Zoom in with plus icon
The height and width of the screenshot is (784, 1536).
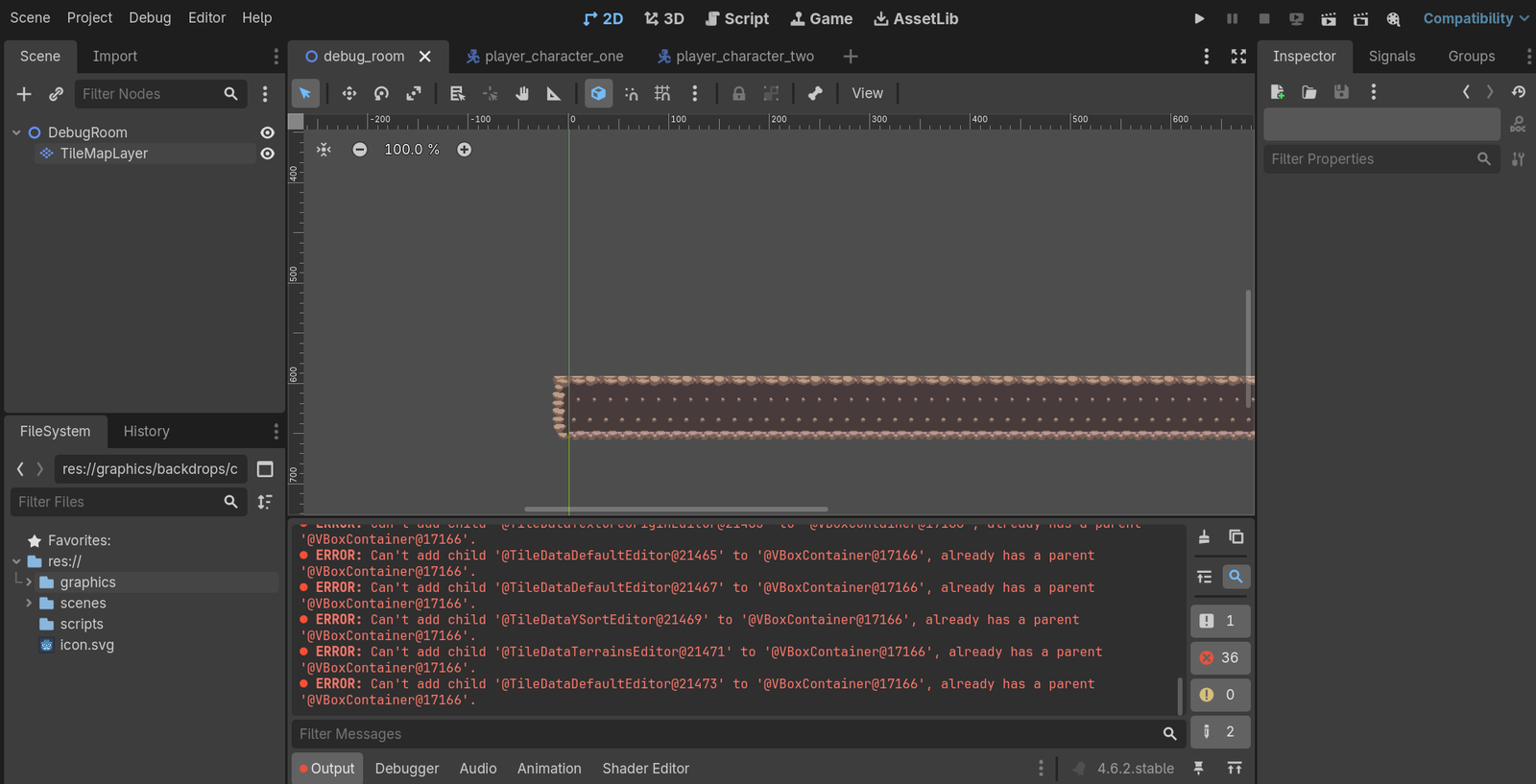pyautogui.click(x=465, y=150)
